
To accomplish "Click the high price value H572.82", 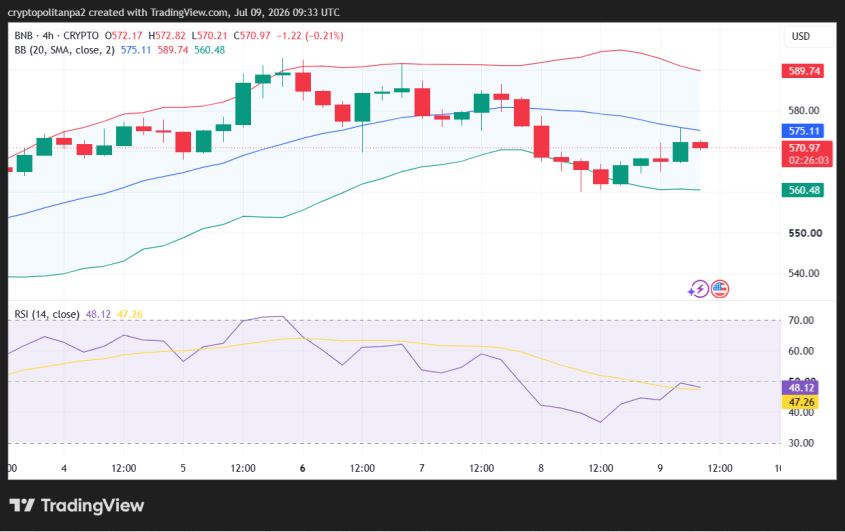I will click(x=167, y=36).
